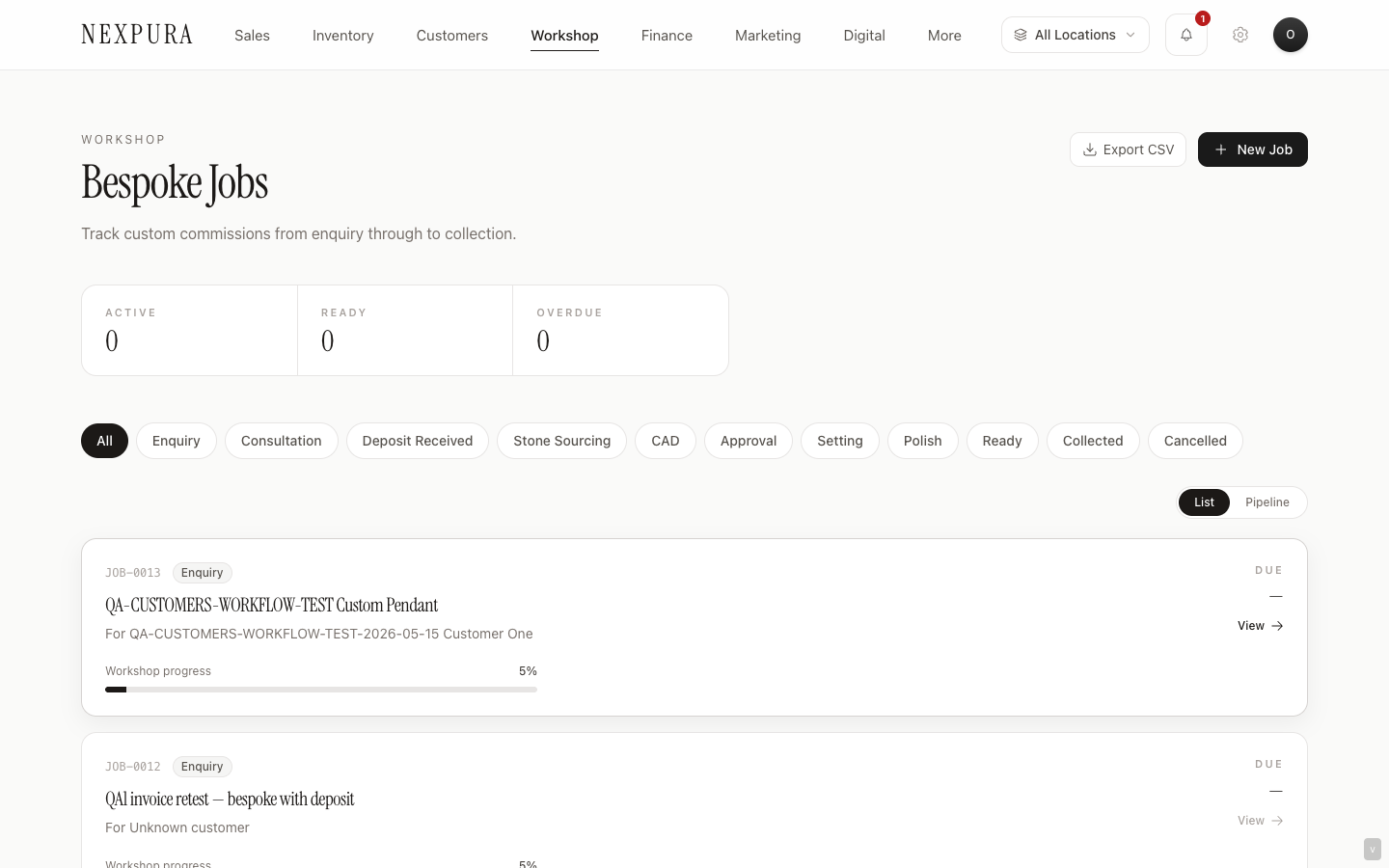The image size is (1389, 868).
Task: Expand the All Locations dropdown chevron
Action: click(x=1130, y=35)
